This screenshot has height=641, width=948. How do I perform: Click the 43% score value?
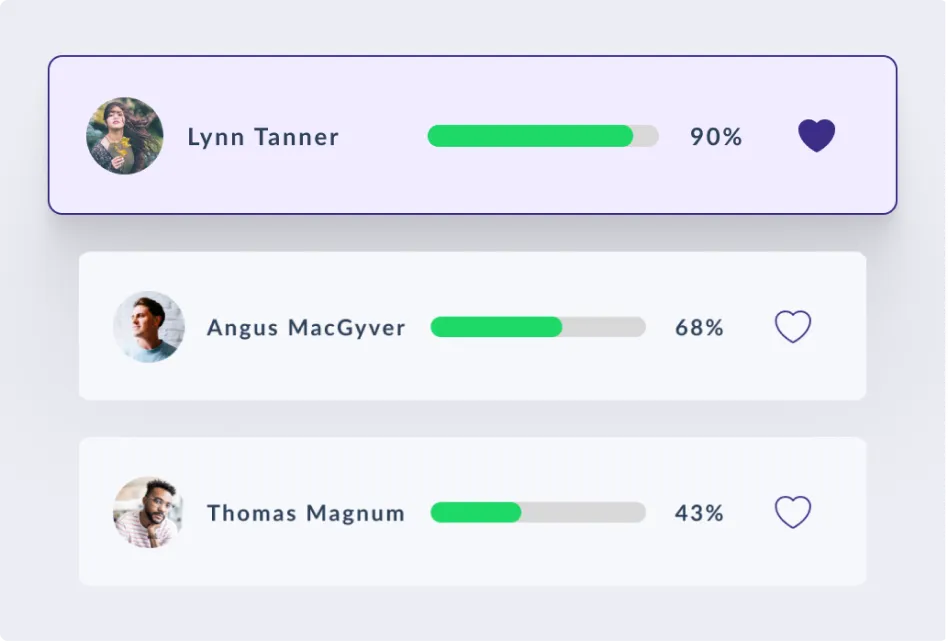700,513
